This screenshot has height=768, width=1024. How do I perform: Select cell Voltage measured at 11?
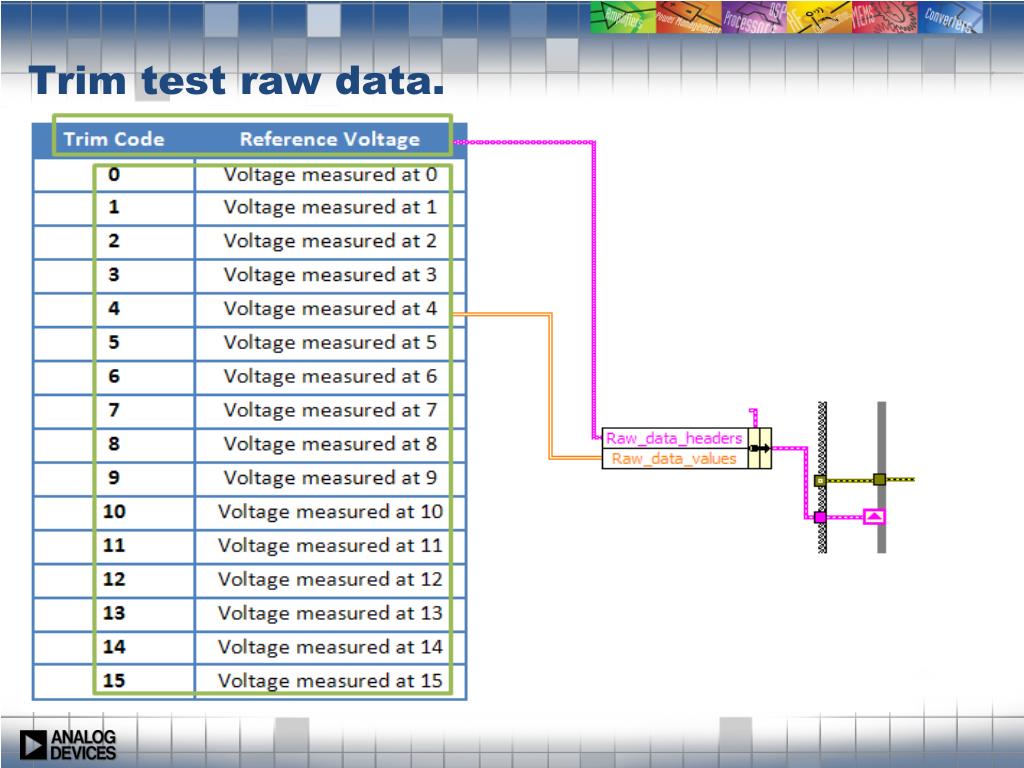coord(330,546)
